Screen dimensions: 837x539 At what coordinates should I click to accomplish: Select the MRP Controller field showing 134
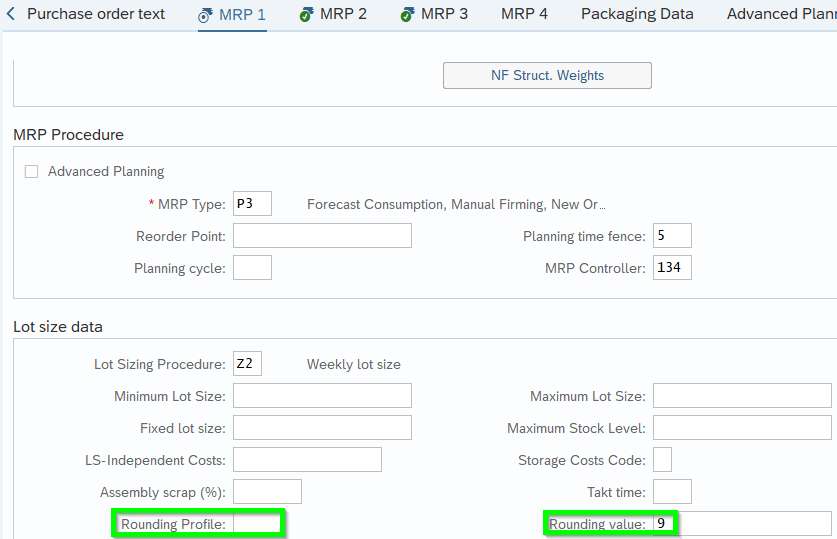pos(672,268)
